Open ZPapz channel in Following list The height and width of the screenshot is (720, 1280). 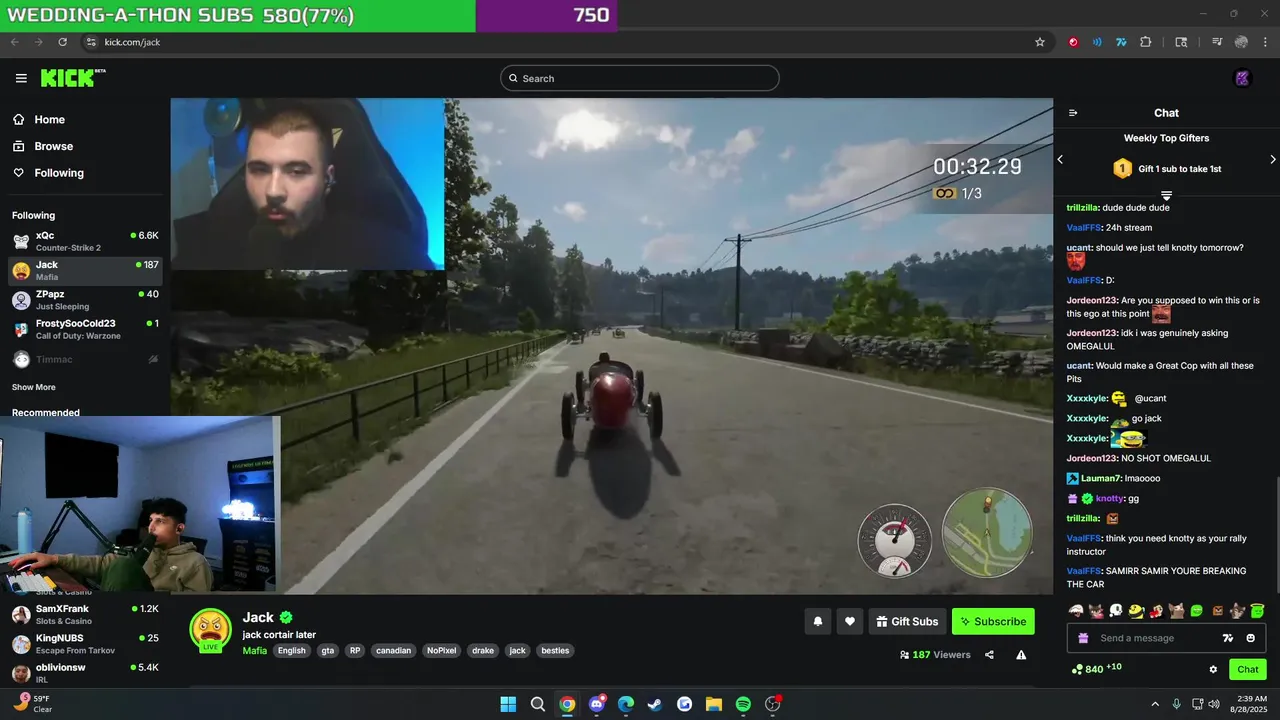coord(85,300)
